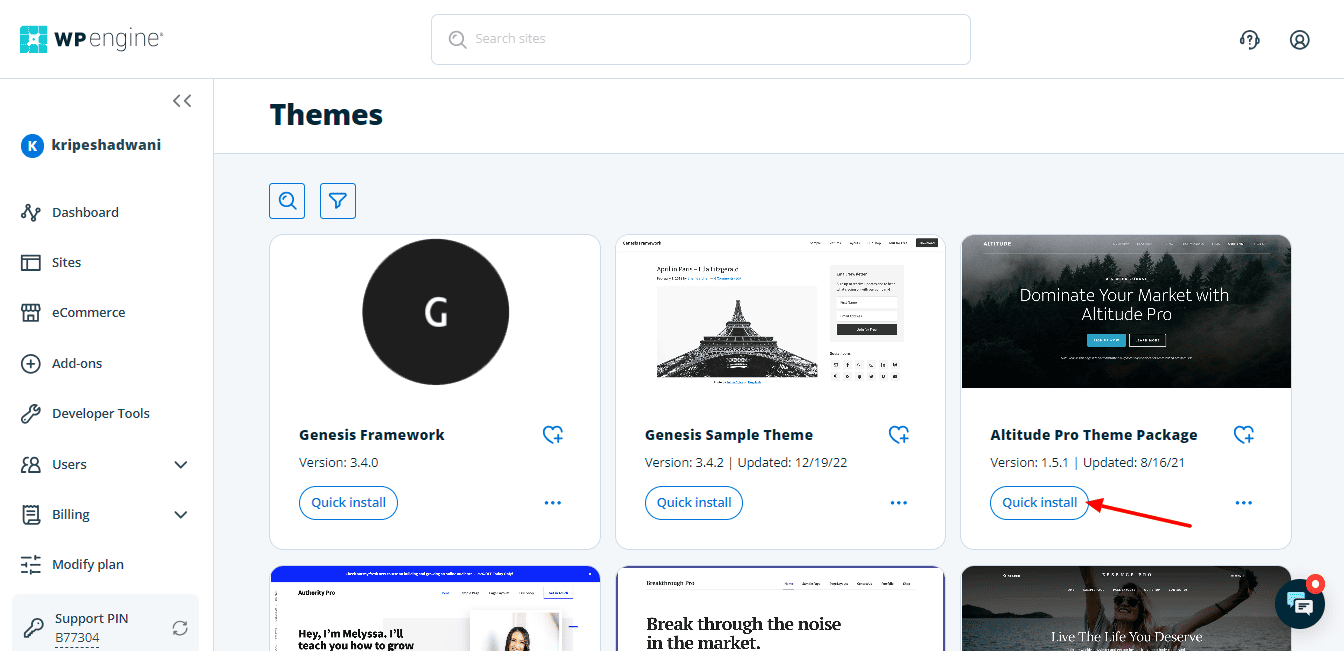Image resolution: width=1344 pixels, height=651 pixels.
Task: Quick install Genesis Sample Theme
Action: click(694, 503)
